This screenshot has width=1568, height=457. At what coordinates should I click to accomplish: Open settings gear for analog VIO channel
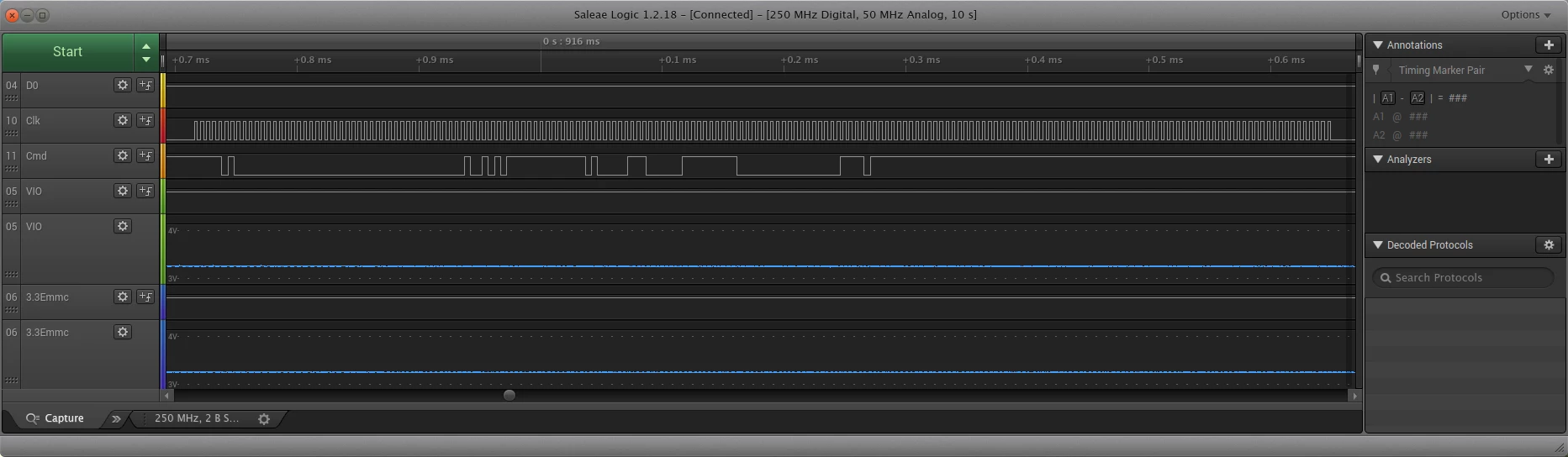123,226
